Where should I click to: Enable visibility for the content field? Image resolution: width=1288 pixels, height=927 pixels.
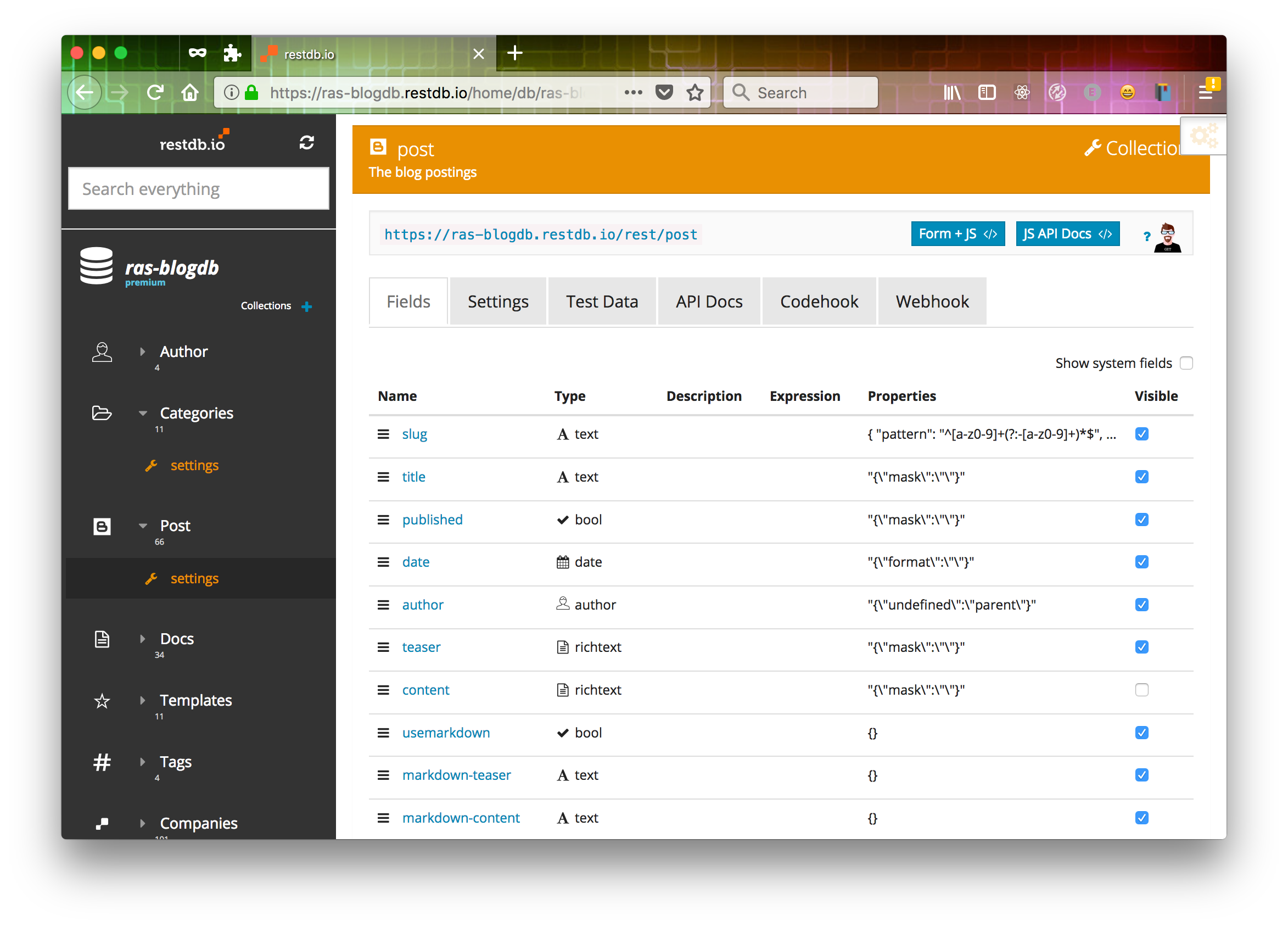(x=1142, y=690)
